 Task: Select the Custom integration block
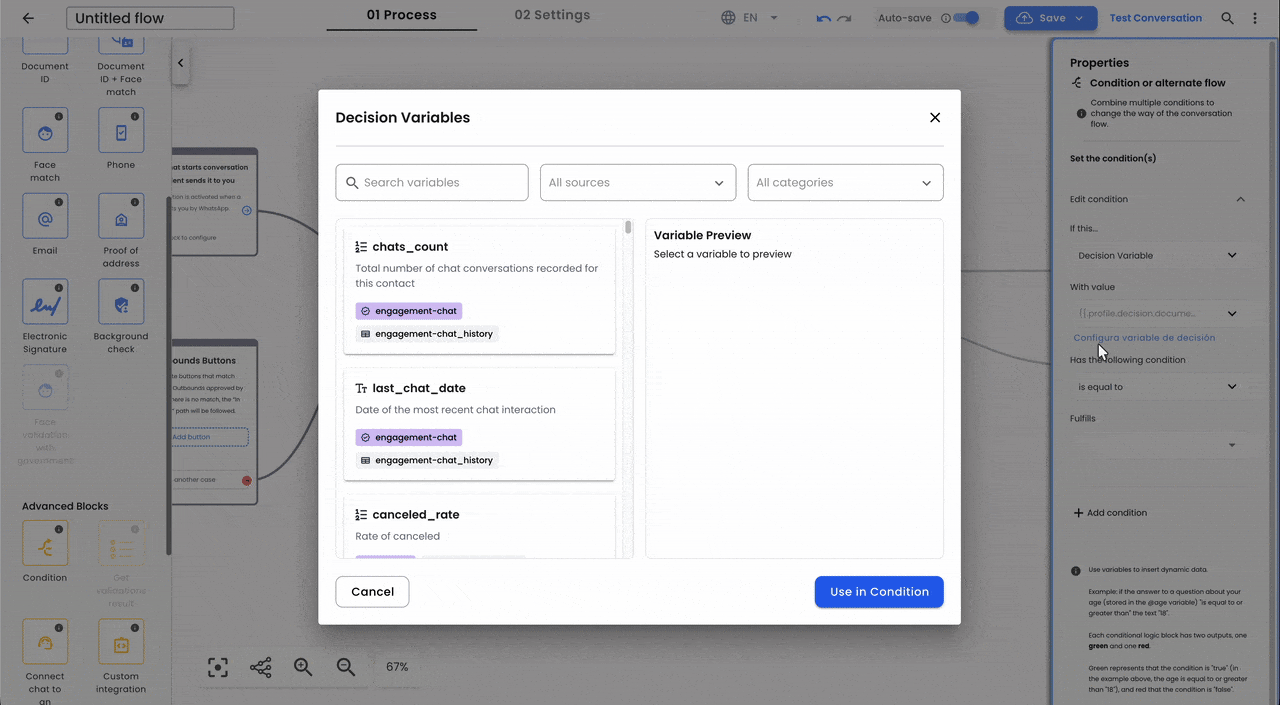point(120,641)
